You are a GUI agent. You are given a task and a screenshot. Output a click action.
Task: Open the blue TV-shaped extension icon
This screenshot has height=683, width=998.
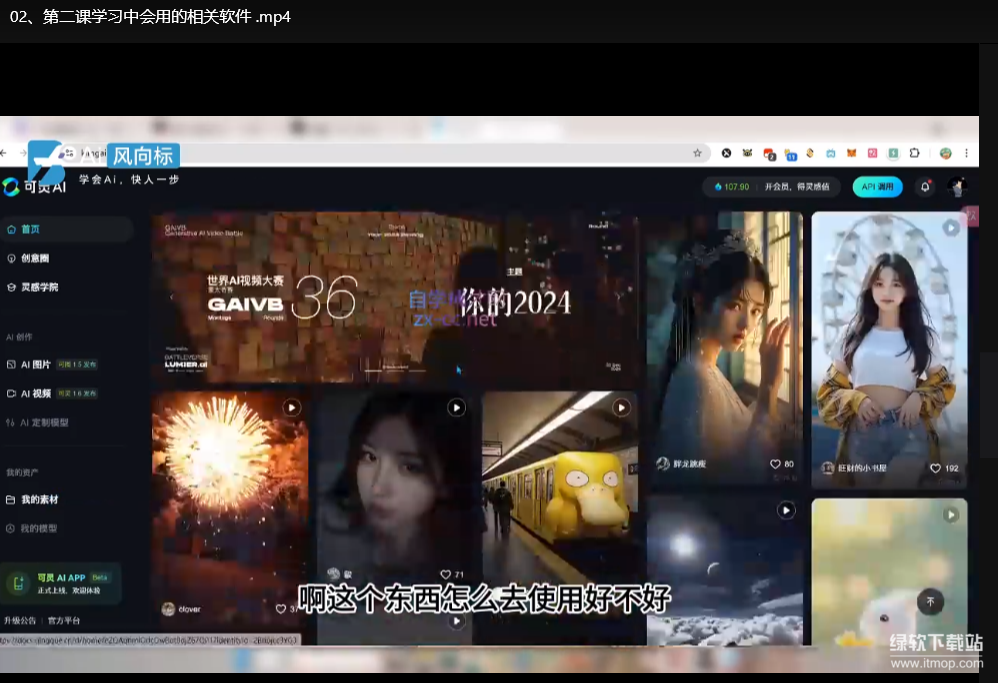(x=831, y=153)
